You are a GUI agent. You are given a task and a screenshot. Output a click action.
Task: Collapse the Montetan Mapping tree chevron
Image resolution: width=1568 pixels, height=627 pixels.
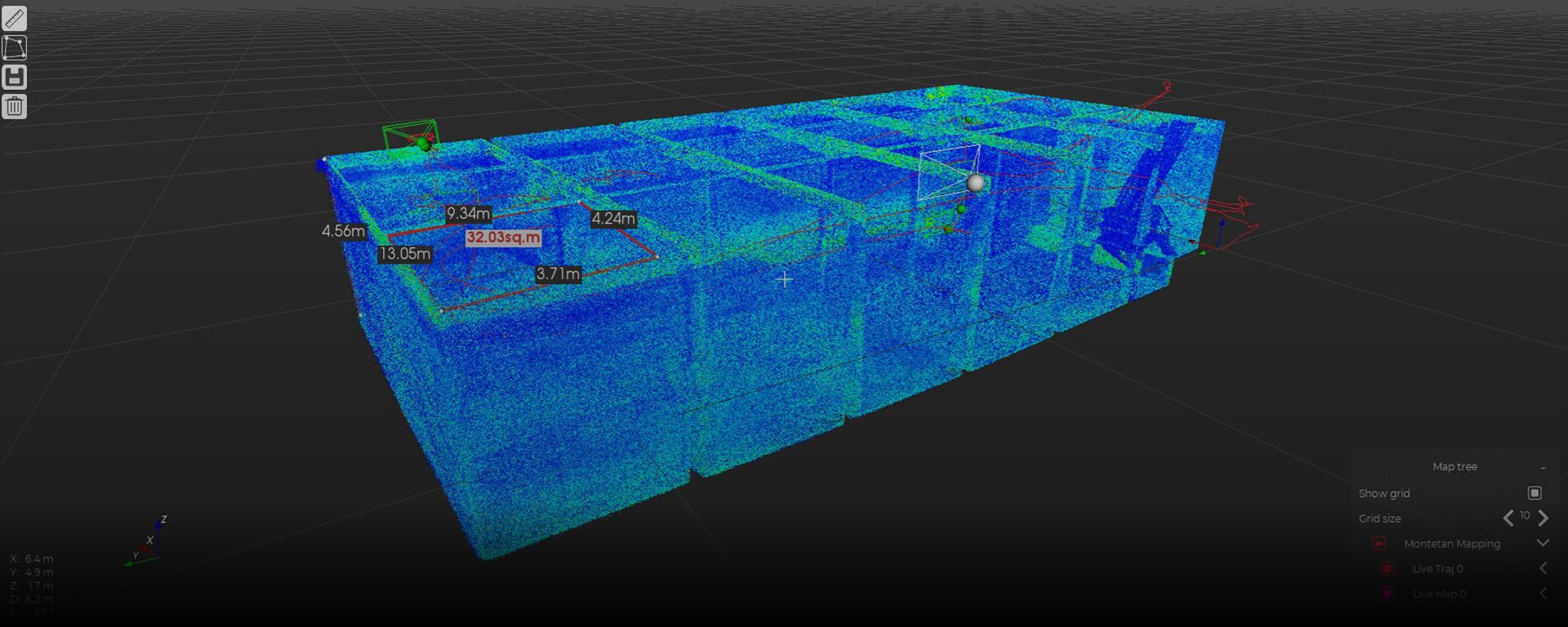point(1543,543)
